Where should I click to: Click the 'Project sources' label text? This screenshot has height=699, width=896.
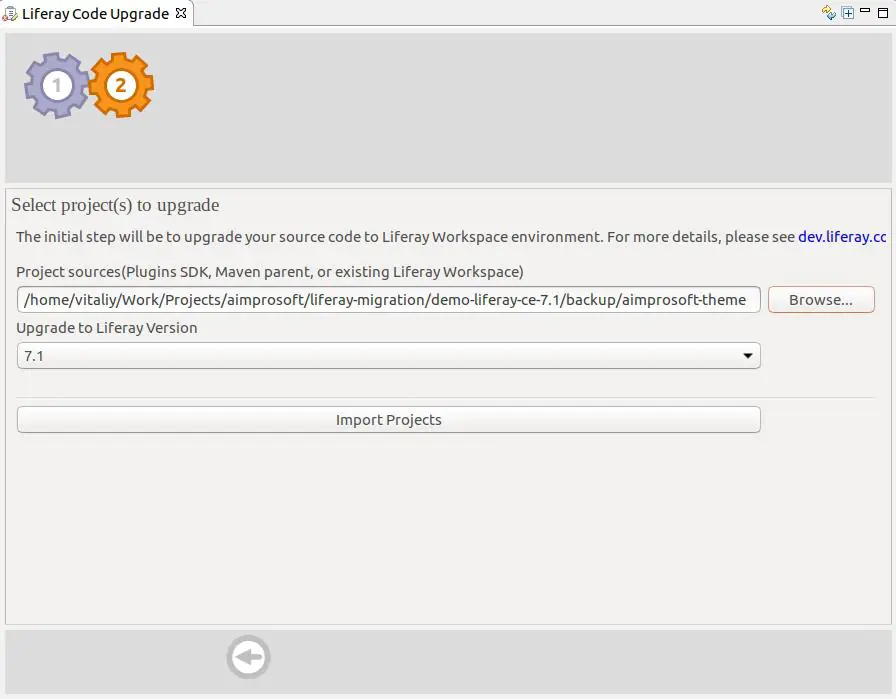(270, 272)
